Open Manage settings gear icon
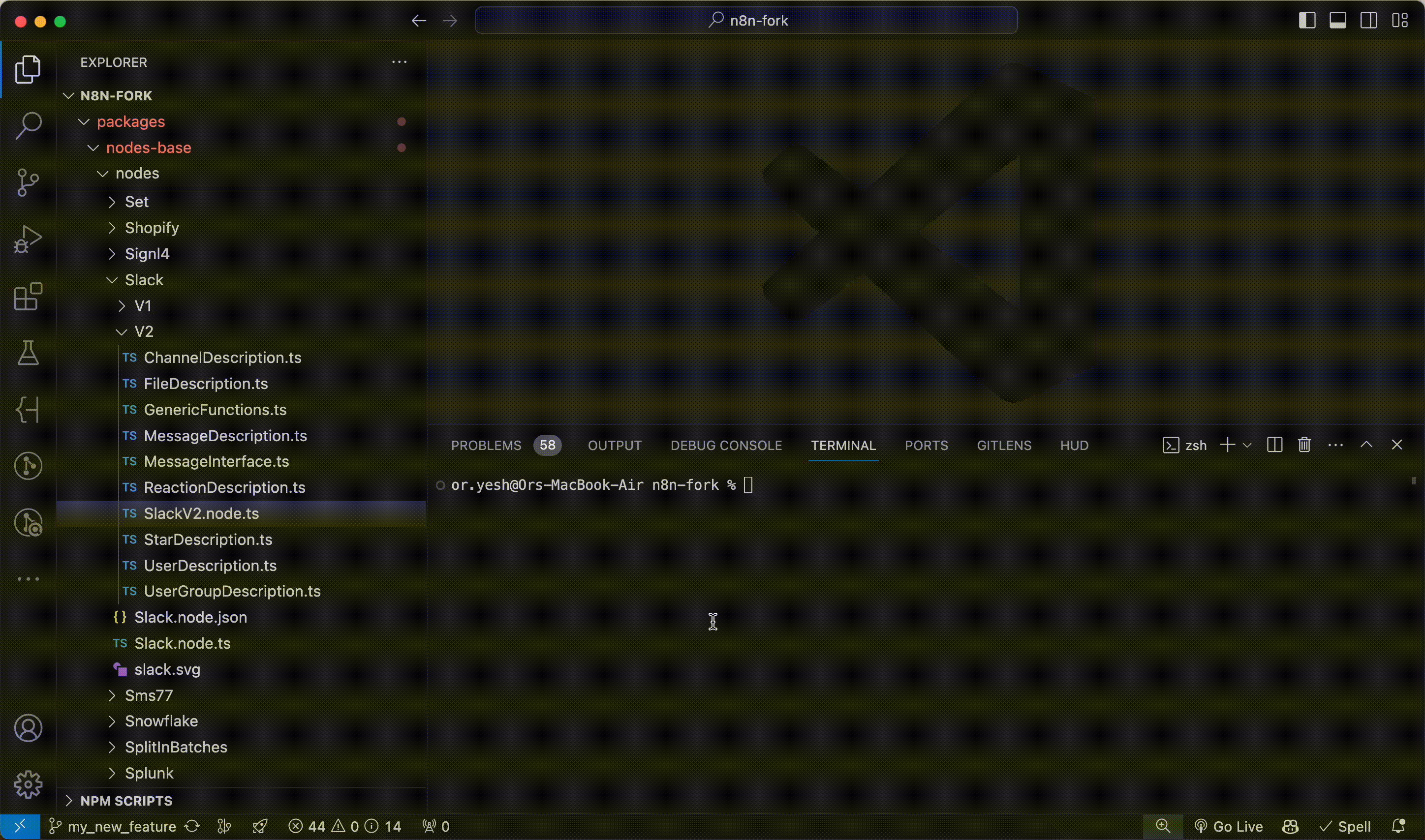Viewport: 1425px width, 840px height. pos(28,784)
